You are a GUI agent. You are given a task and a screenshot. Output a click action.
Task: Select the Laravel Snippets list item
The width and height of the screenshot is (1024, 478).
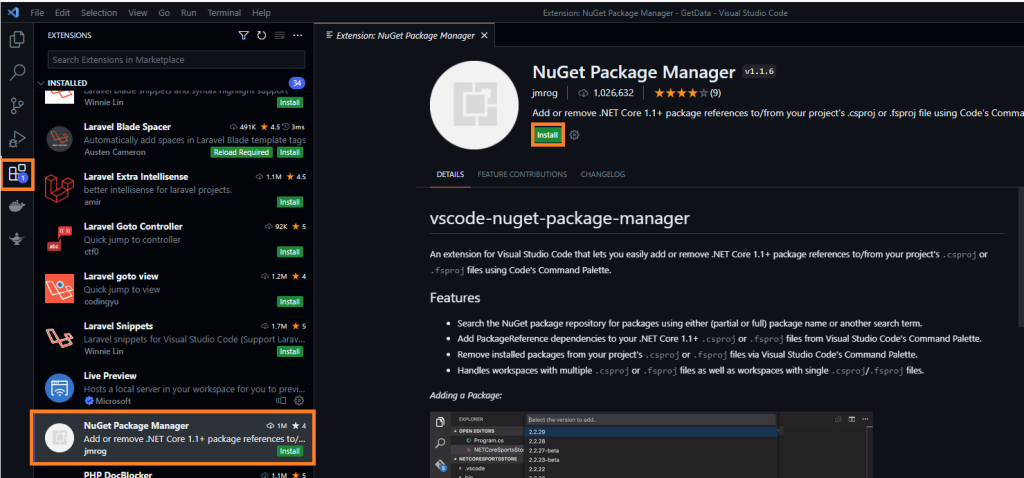[x=174, y=338]
